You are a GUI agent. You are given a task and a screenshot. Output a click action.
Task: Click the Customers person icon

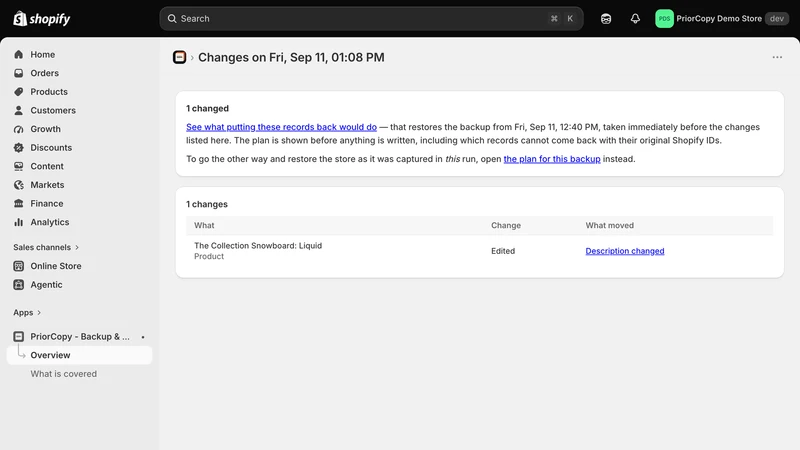coord(19,110)
